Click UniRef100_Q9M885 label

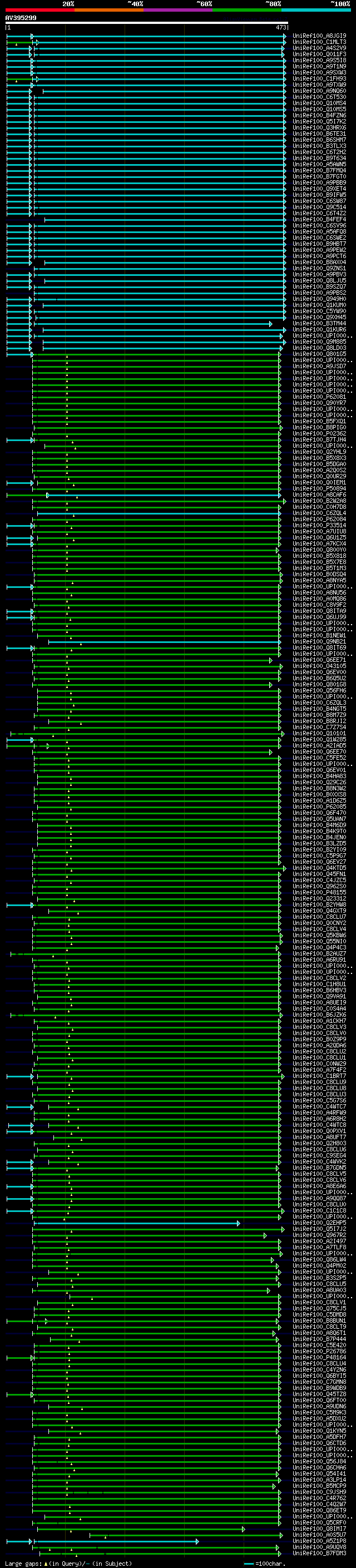tap(319, 342)
